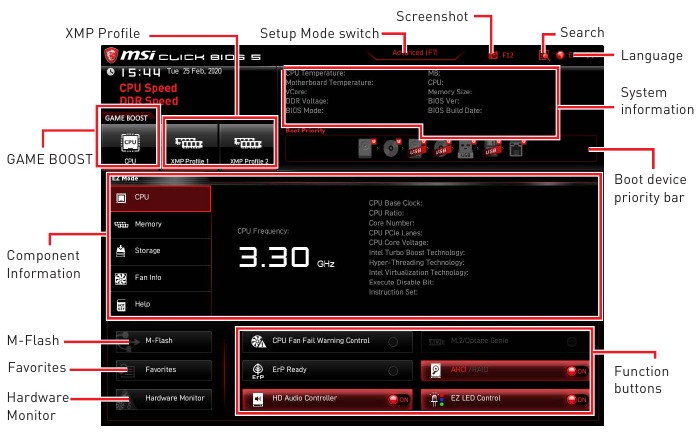Viewport: 698px width, 432px height.
Task: Switch the AHCI / RAID mode button
Action: point(504,371)
